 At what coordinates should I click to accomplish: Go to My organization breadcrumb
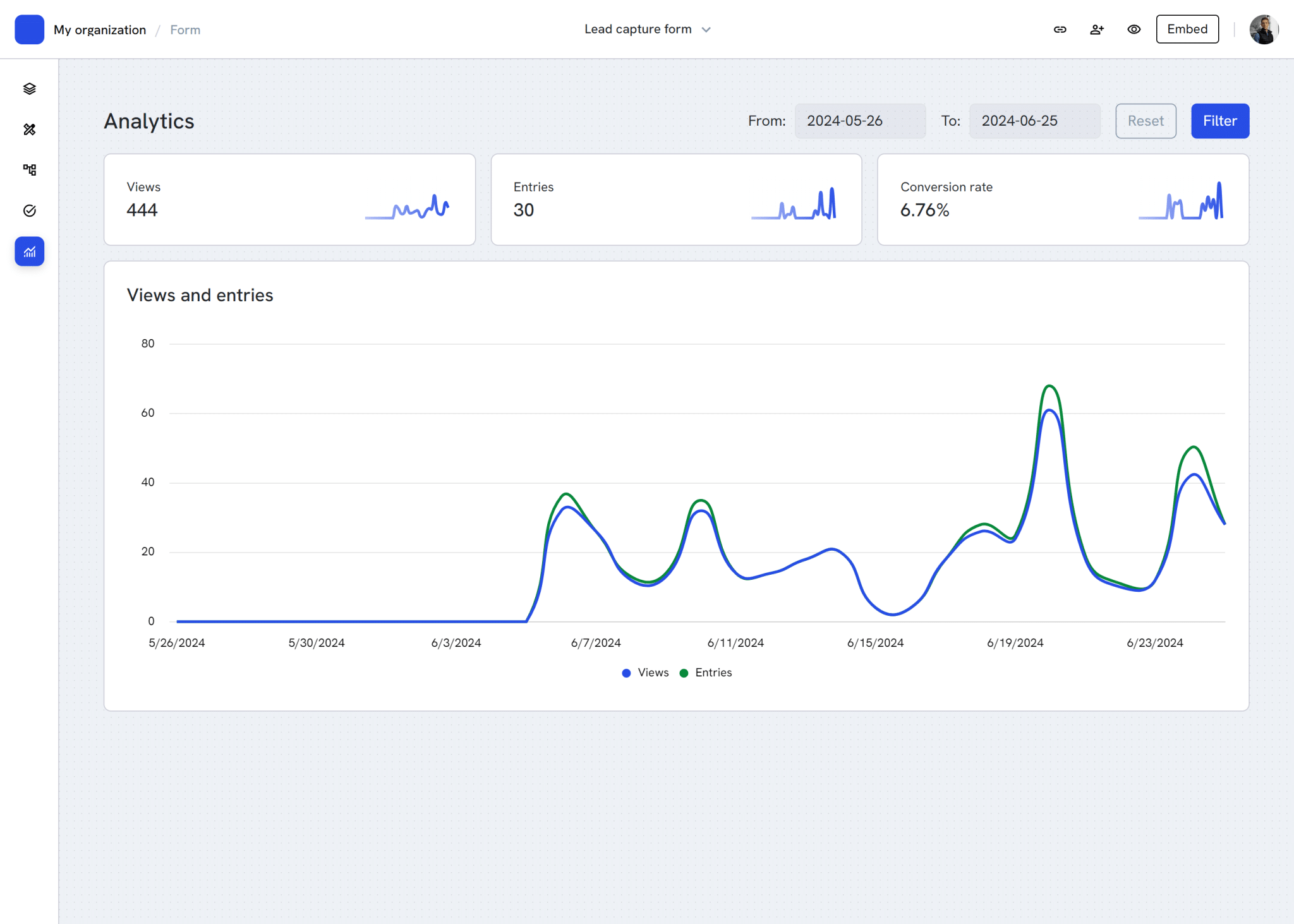[x=100, y=30]
